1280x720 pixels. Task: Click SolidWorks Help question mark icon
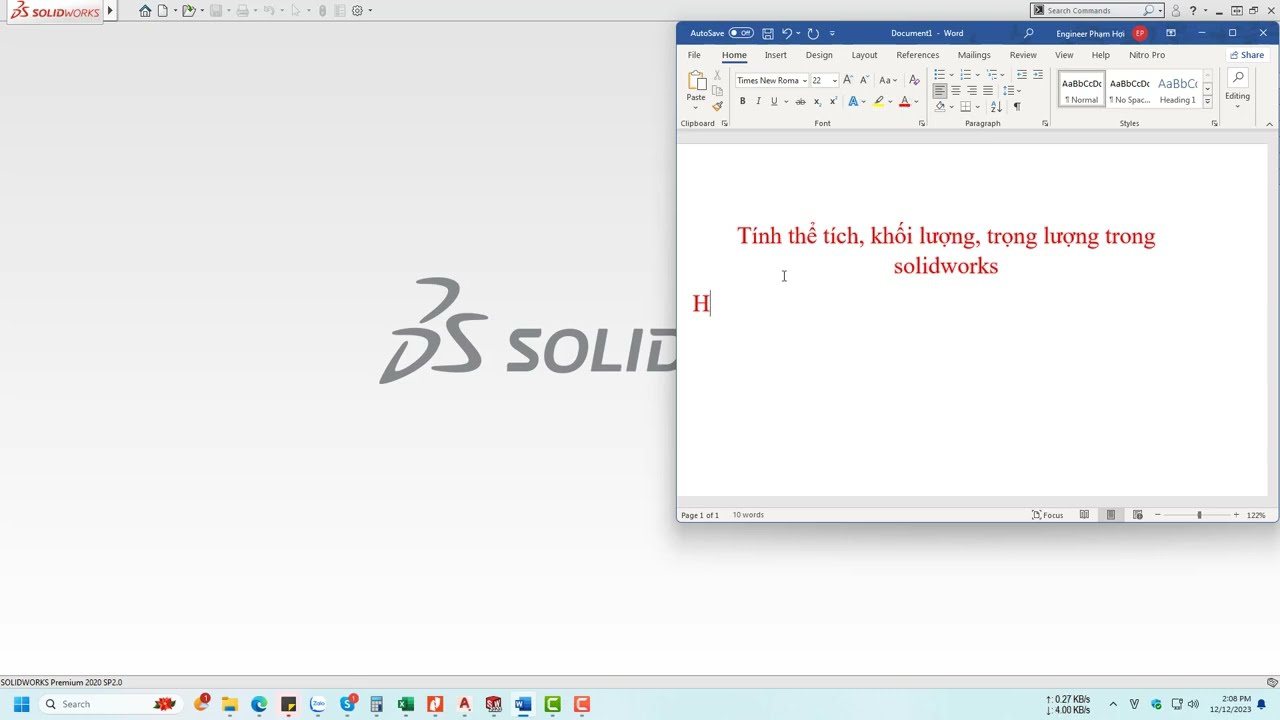[1193, 10]
